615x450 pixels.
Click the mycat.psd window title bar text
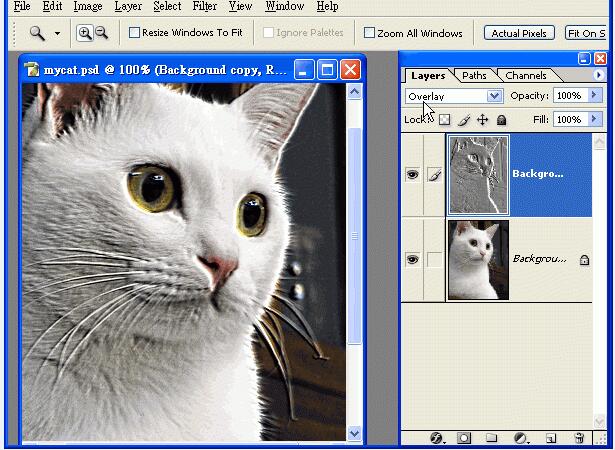(x=165, y=70)
